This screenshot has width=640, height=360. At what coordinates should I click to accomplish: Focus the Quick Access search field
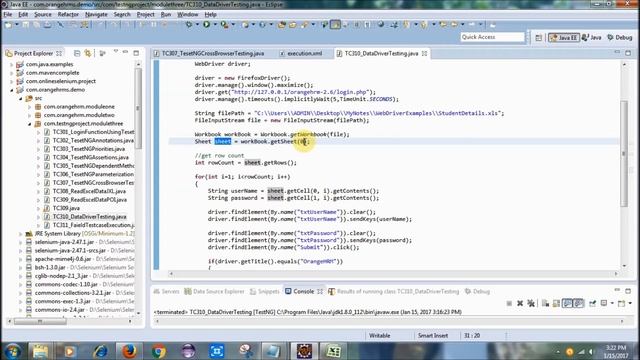(492, 37)
